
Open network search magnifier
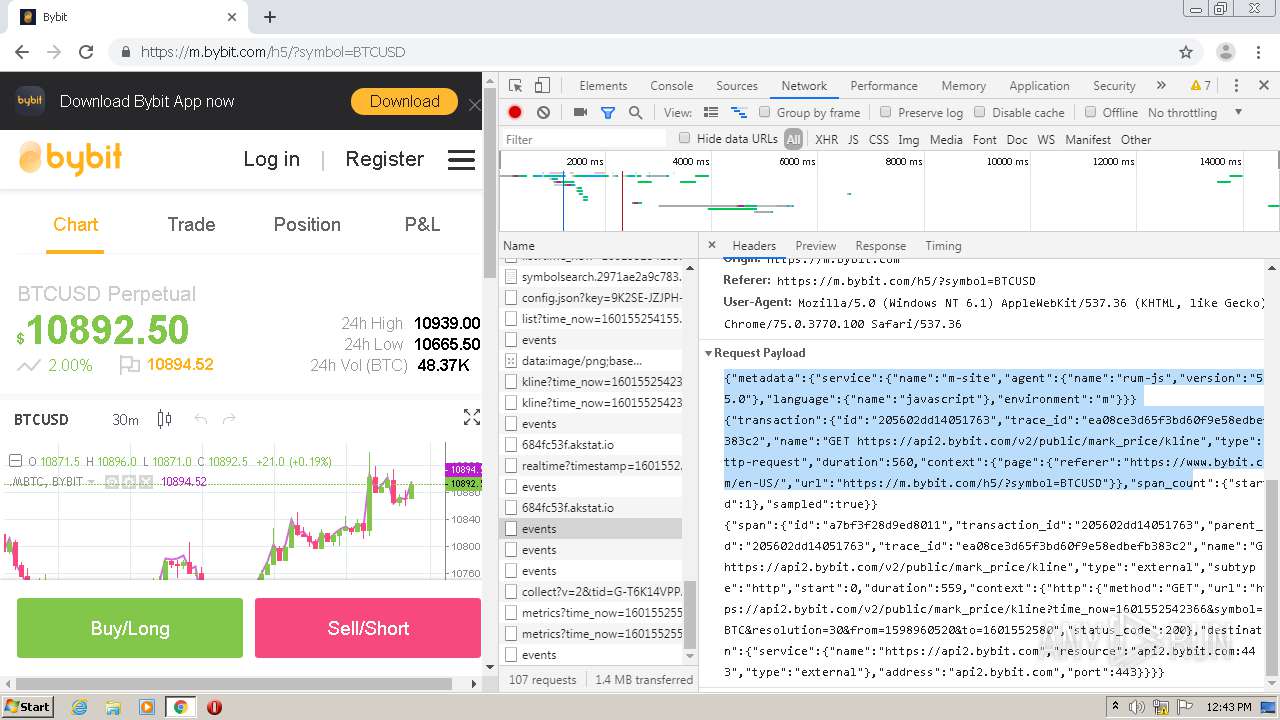[635, 113]
